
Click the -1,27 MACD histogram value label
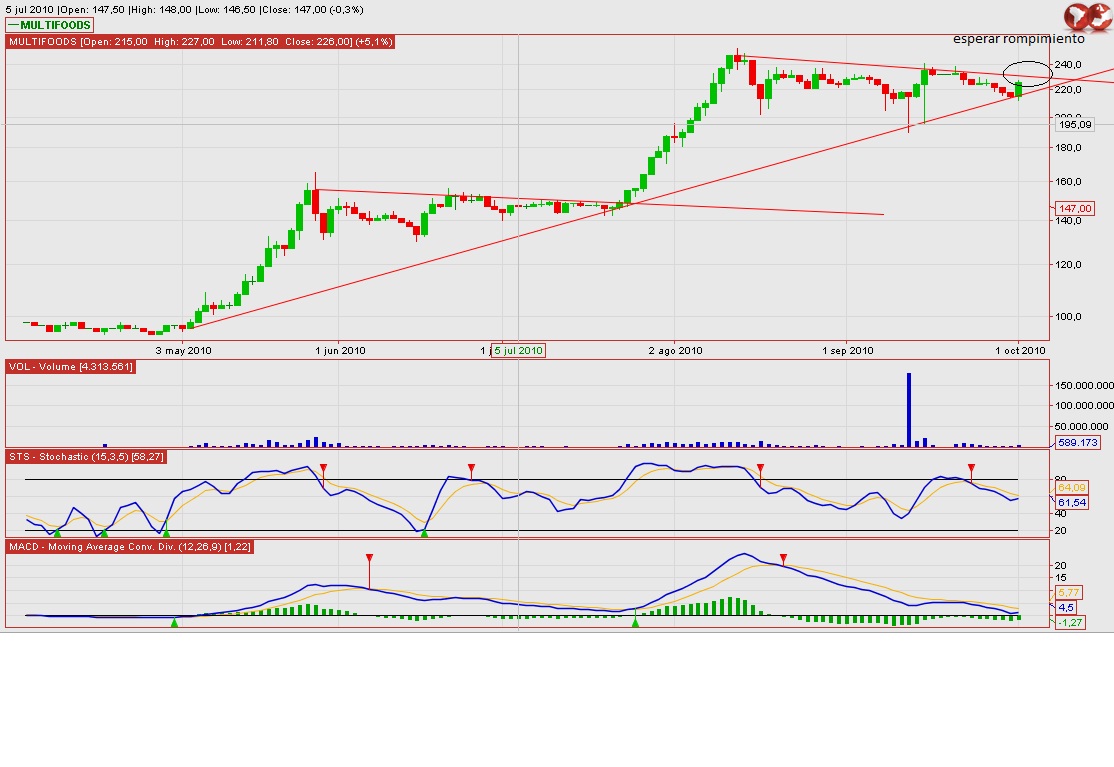pos(1068,623)
